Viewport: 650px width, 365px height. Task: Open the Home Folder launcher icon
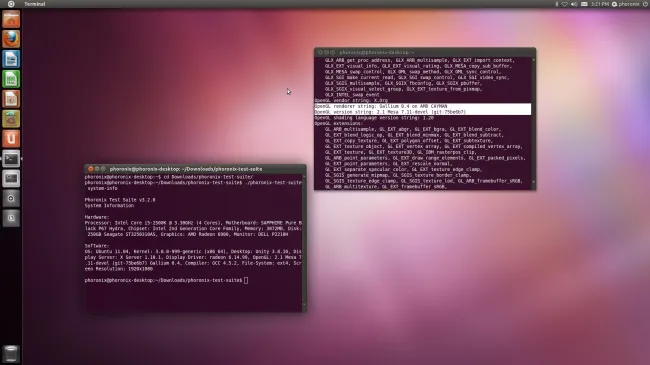(x=11, y=19)
